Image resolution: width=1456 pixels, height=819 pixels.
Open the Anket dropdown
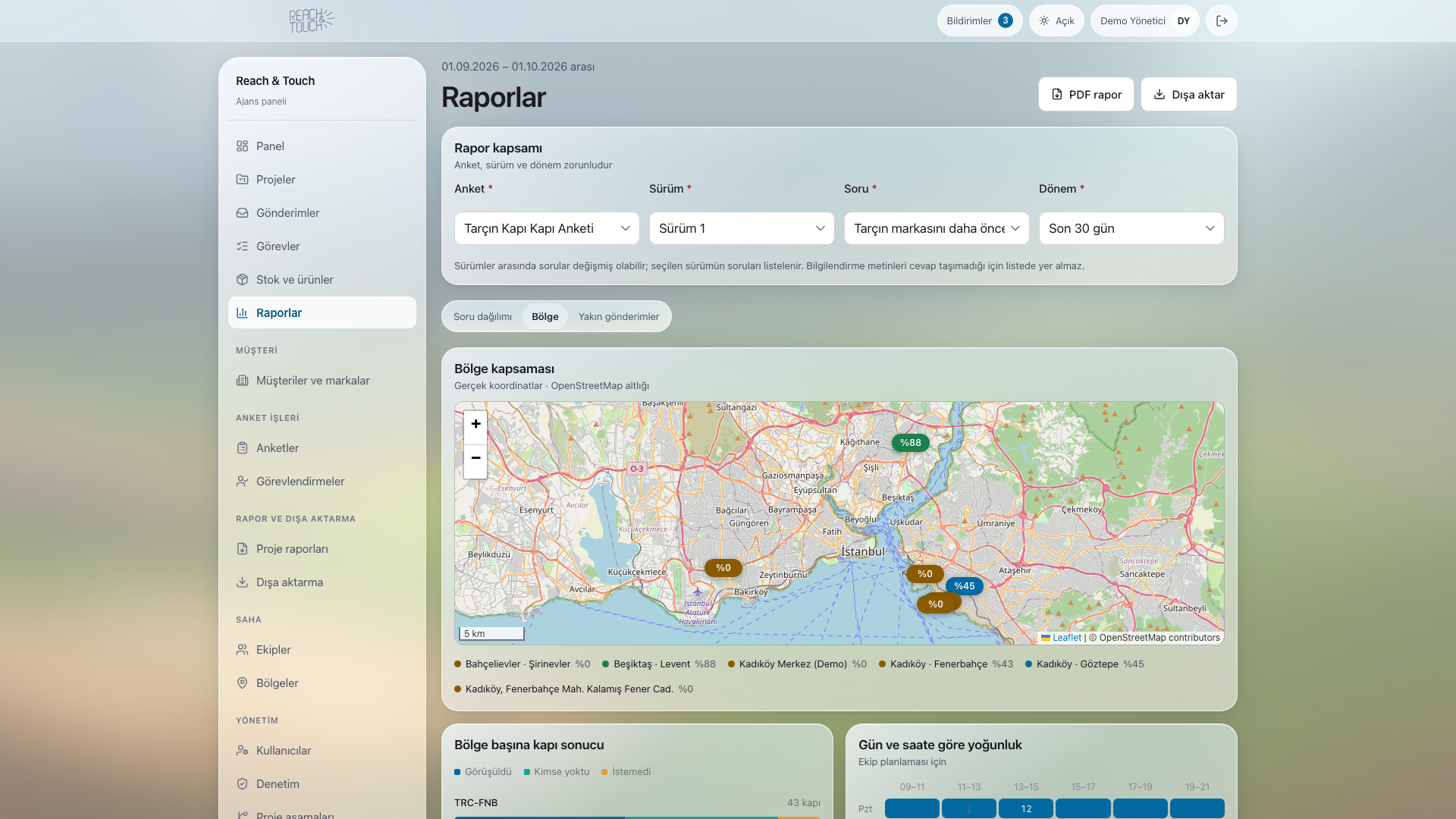click(x=547, y=228)
